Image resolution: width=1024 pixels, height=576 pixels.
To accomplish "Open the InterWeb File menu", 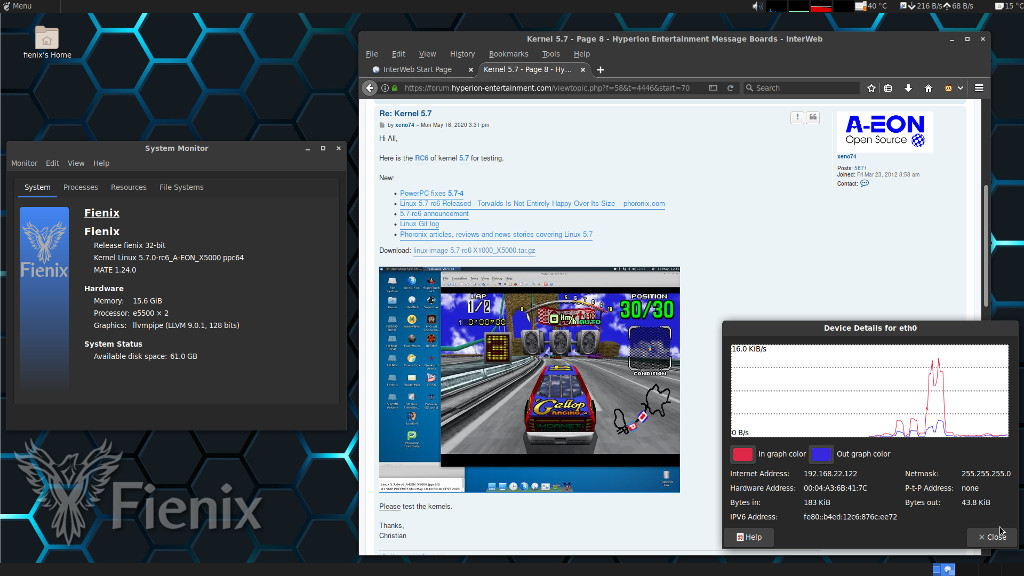I will point(372,54).
